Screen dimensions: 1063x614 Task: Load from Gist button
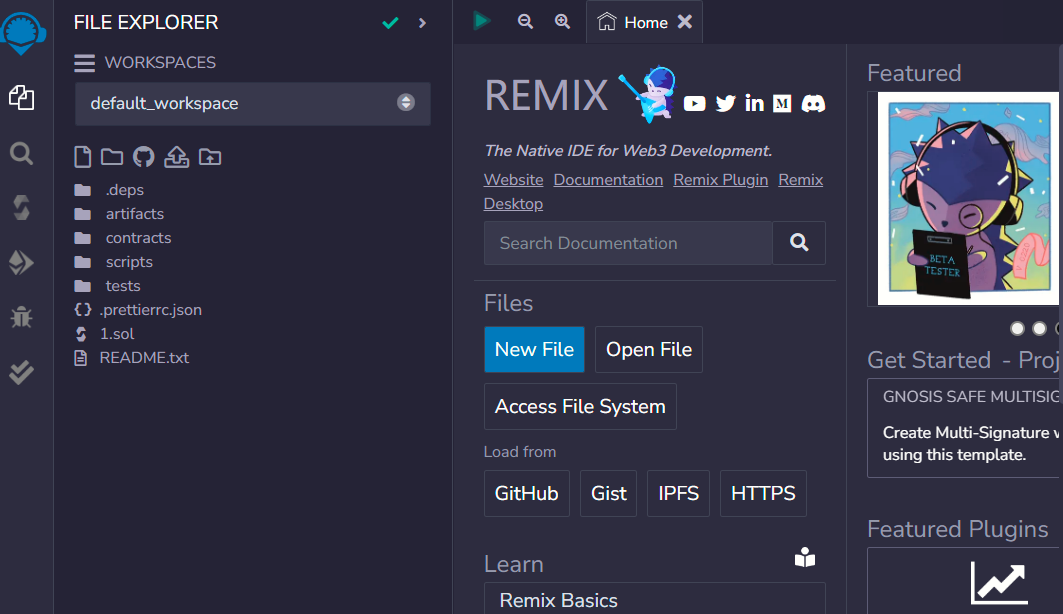click(x=609, y=493)
